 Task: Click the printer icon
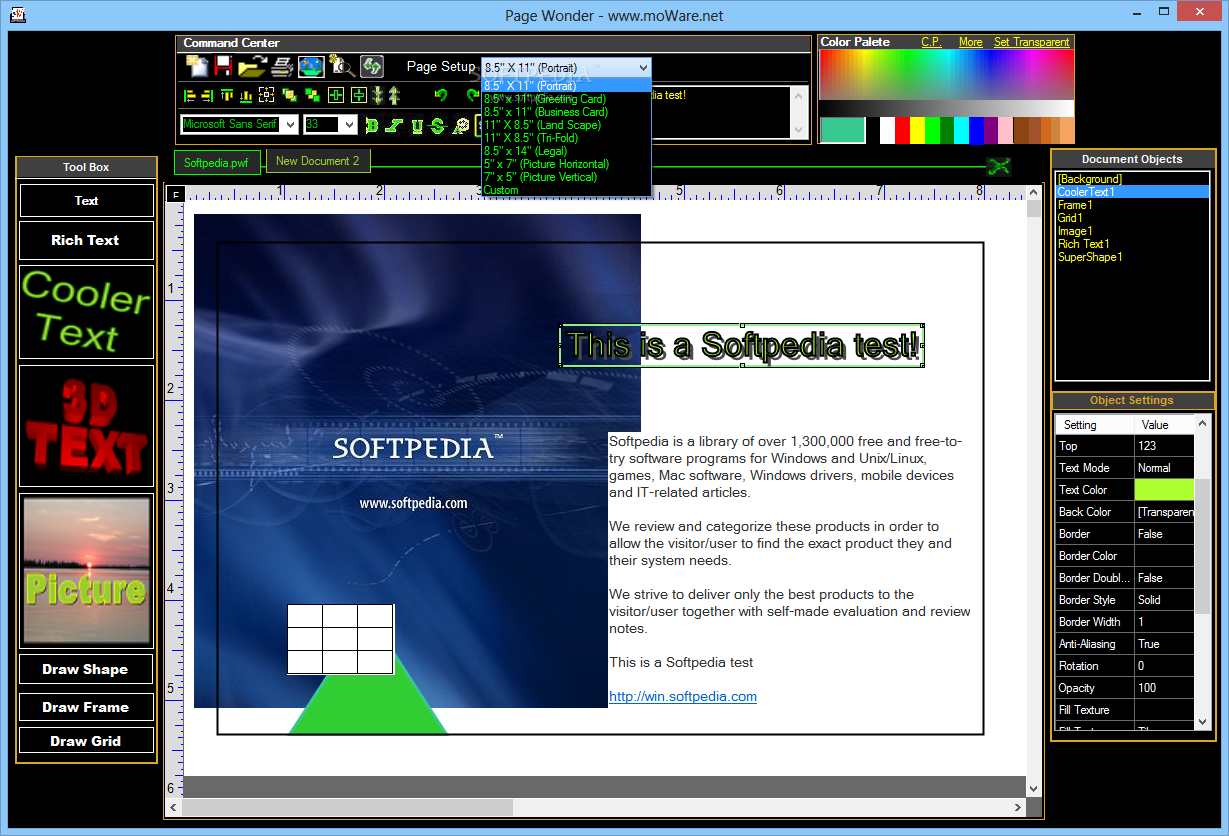coord(281,67)
